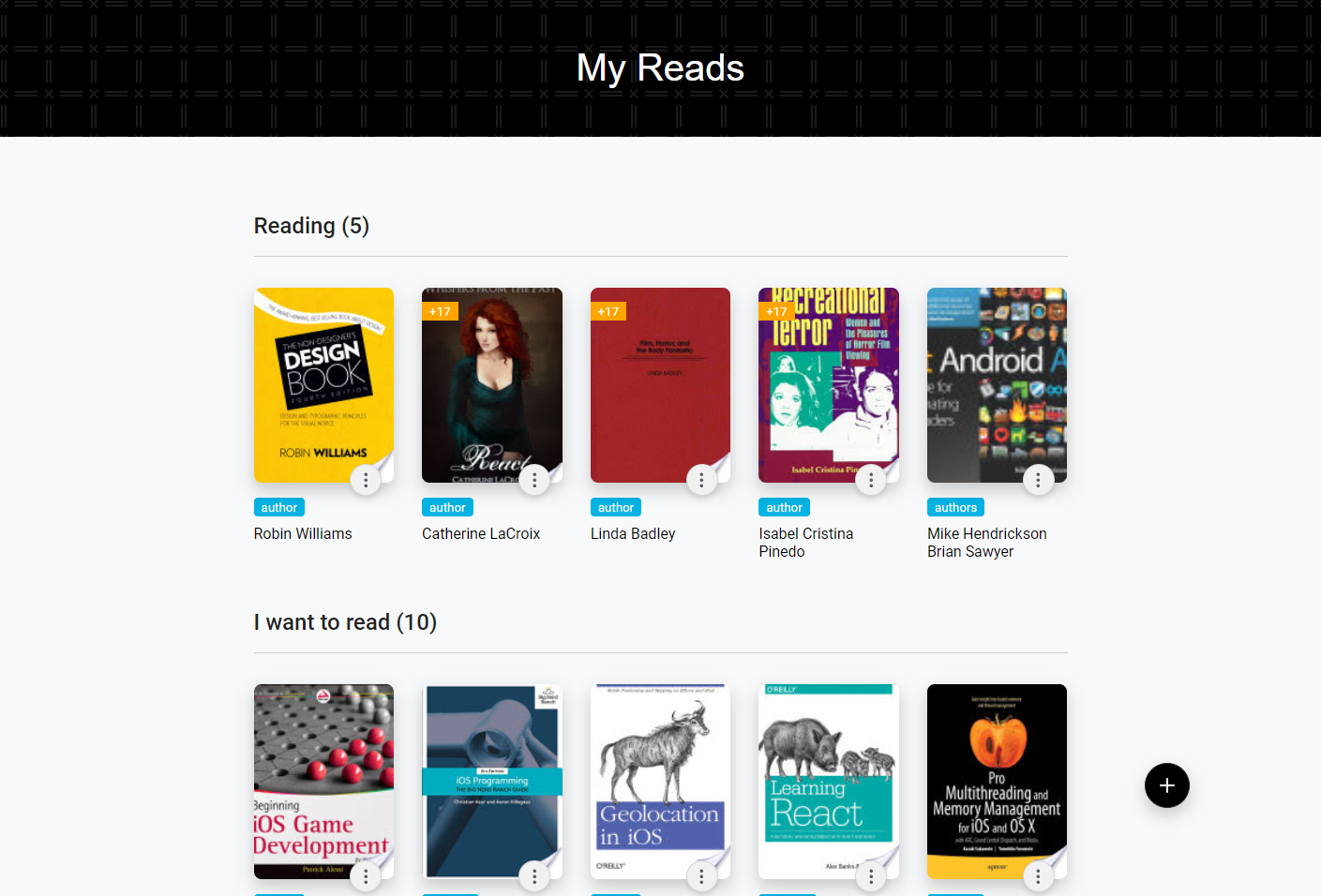Select the Learning React book cover
Viewport: 1321px width, 896px height.
tap(829, 782)
